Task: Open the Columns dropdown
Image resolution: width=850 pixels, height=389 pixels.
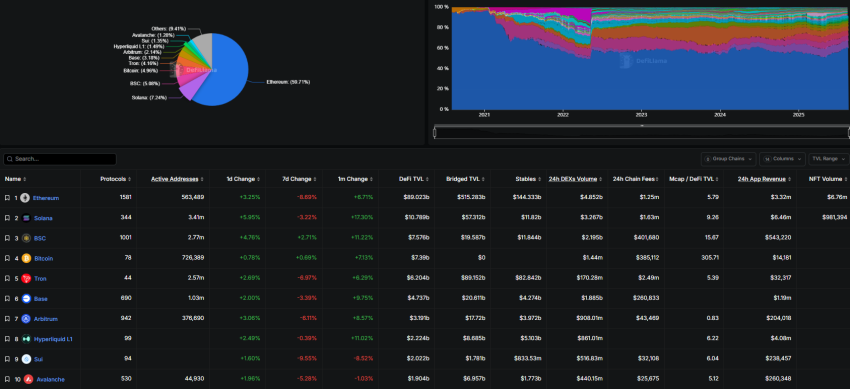Action: click(782, 159)
